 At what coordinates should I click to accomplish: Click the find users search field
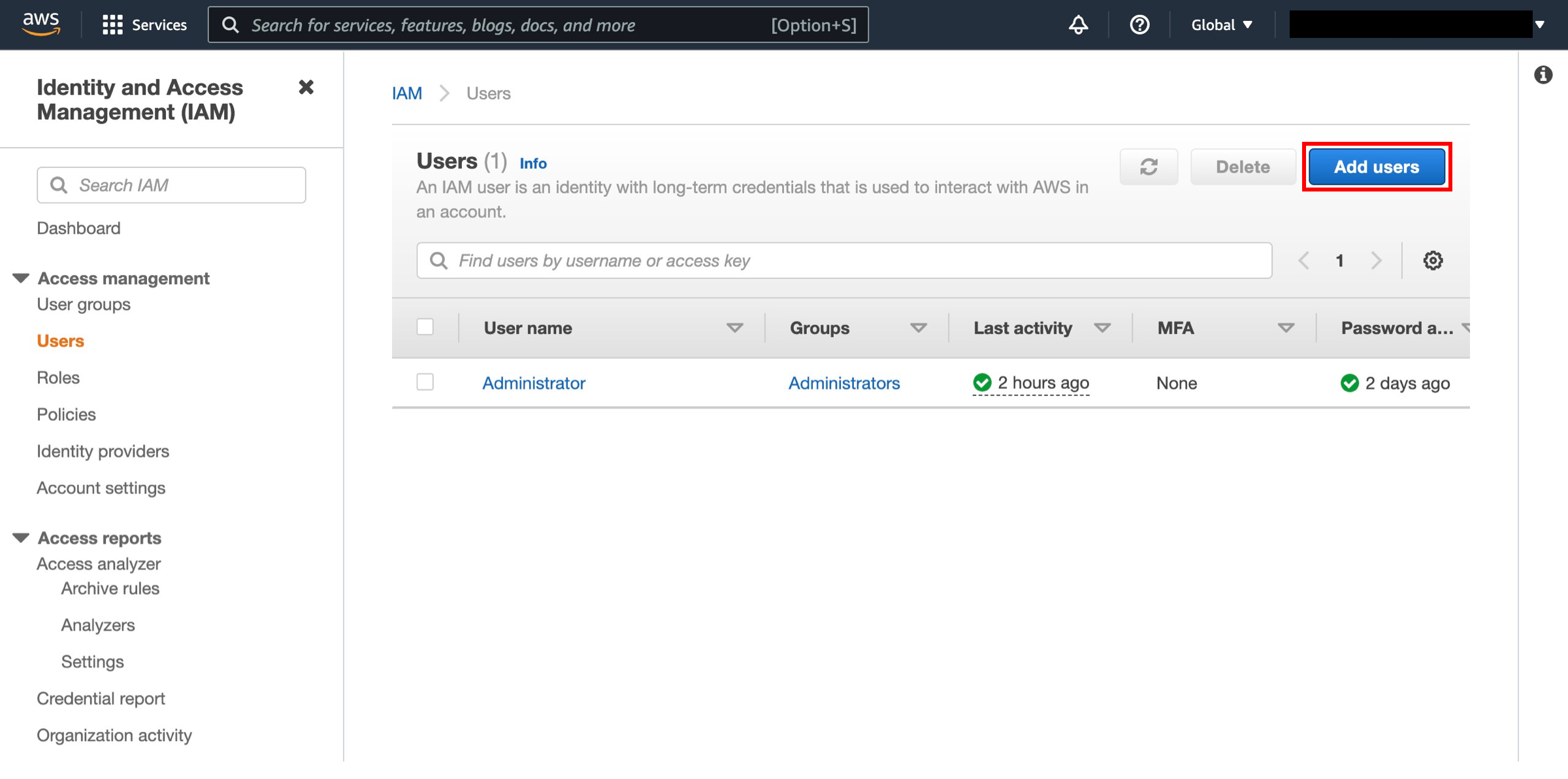(x=844, y=261)
